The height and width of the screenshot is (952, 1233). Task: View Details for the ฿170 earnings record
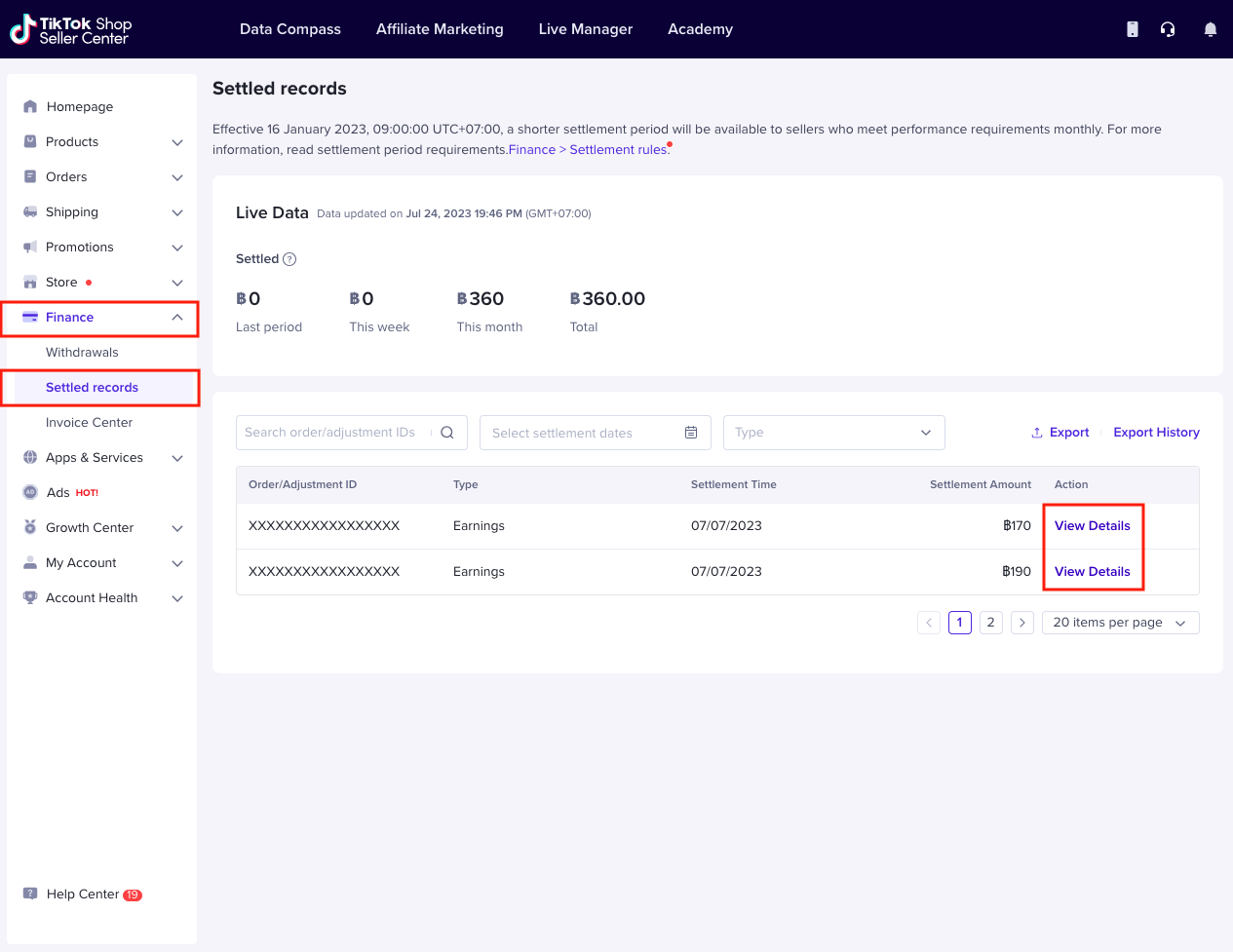pyautogui.click(x=1092, y=526)
